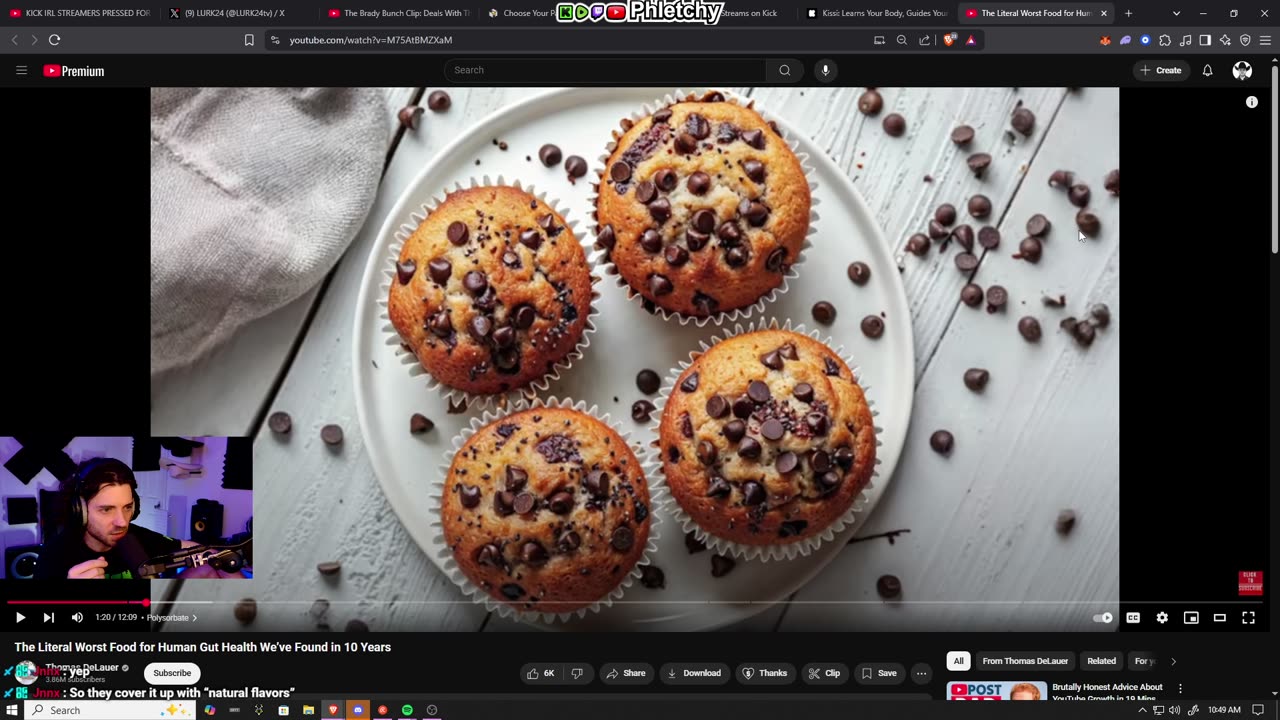Open Brave Shields lion icon
The height and width of the screenshot is (720, 1280).
pyautogui.click(x=949, y=40)
